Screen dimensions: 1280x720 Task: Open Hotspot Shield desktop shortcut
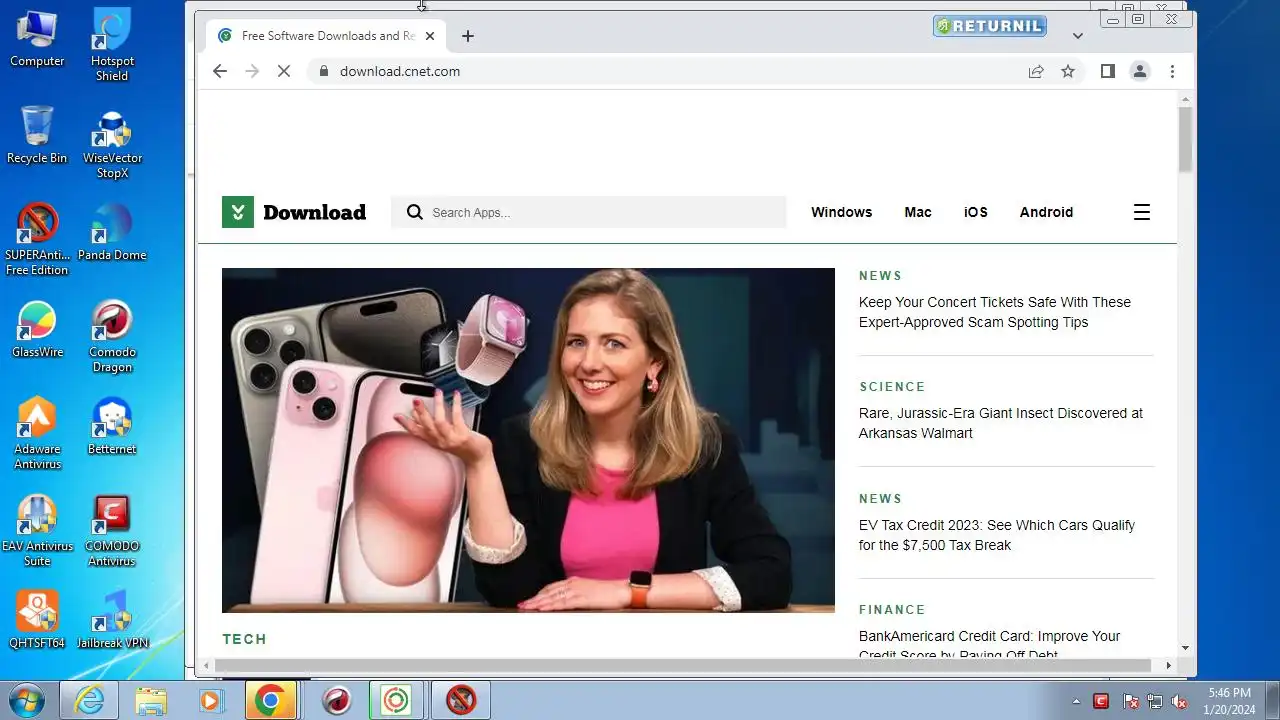pos(112,45)
